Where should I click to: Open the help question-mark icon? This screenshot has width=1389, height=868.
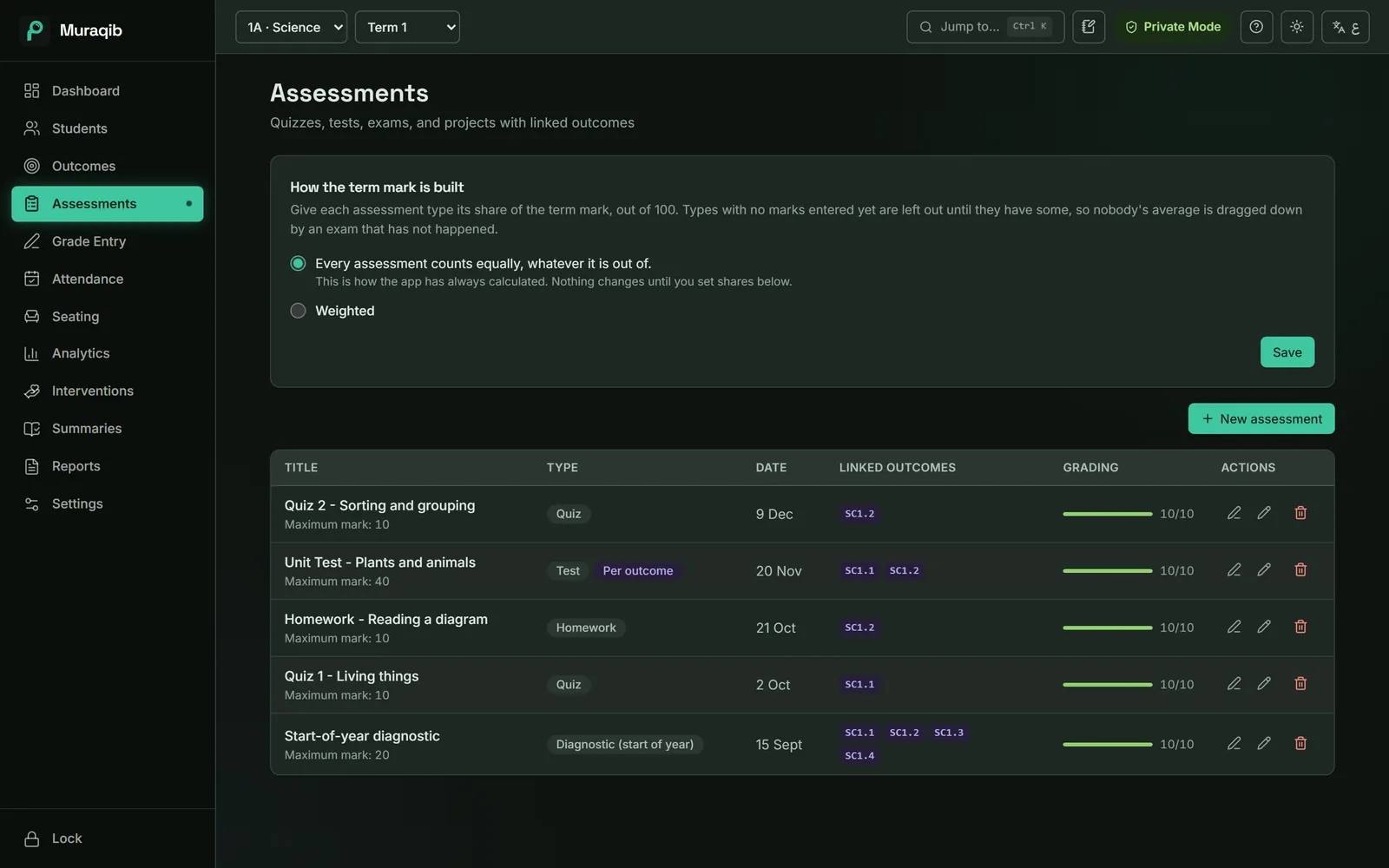pyautogui.click(x=1256, y=27)
